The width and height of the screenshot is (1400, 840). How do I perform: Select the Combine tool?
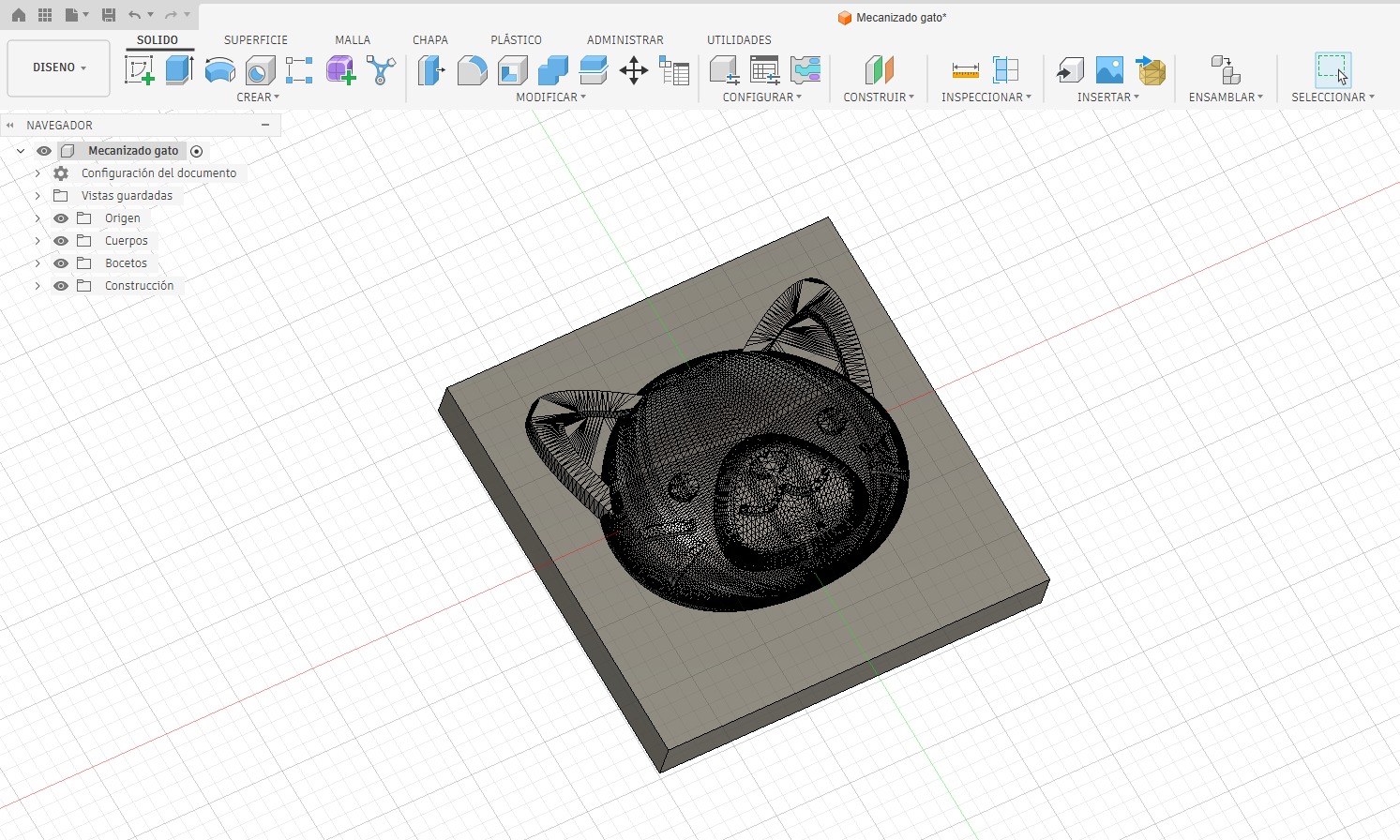point(553,70)
